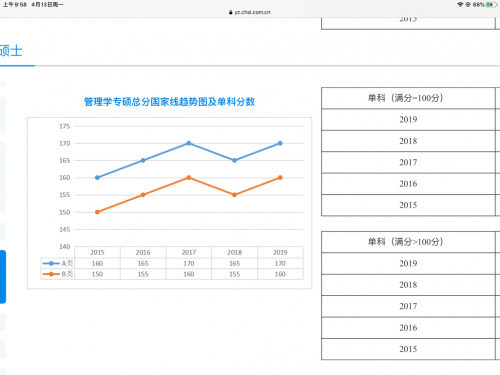Viewport: 500px width, 375px height.
Task: Click the blue A类 legend marker
Action: pyautogui.click(x=51, y=263)
